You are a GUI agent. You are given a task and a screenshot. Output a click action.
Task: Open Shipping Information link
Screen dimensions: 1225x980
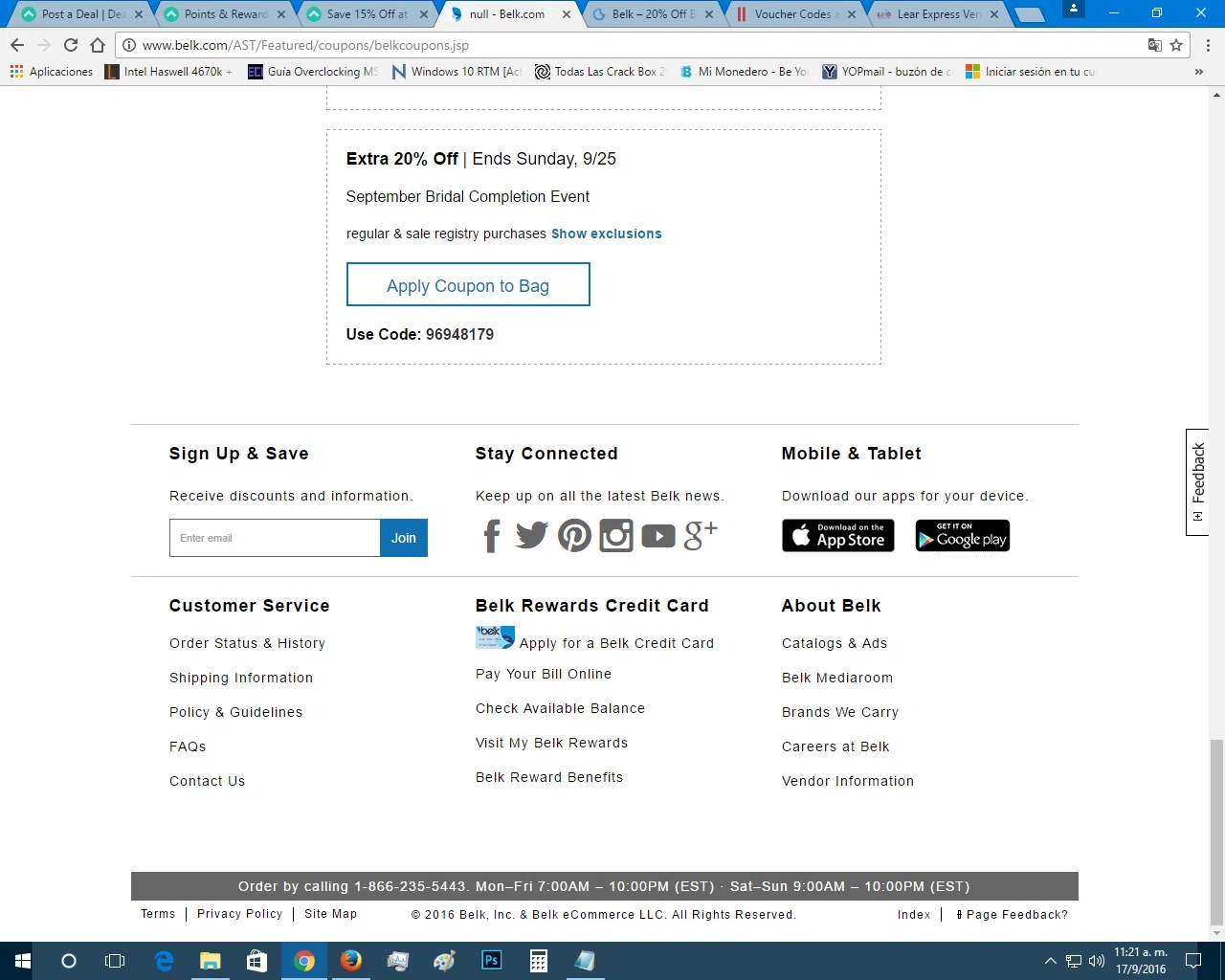pos(241,678)
